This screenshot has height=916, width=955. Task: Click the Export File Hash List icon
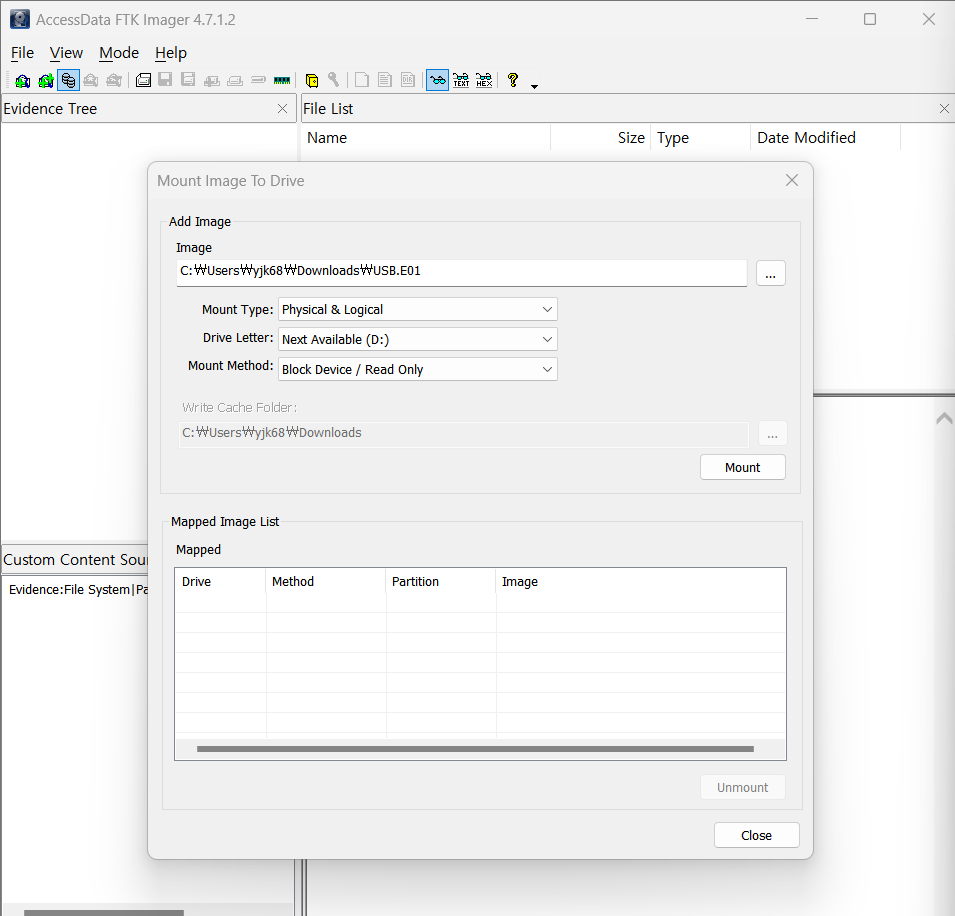(385, 80)
